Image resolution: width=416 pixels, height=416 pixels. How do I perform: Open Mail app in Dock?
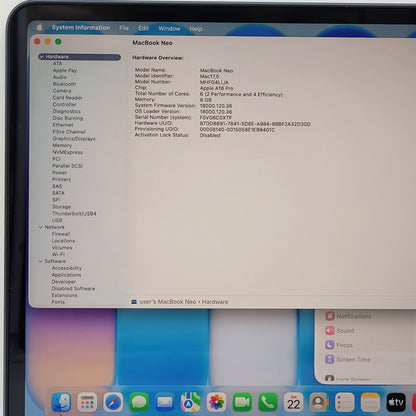coord(165,402)
